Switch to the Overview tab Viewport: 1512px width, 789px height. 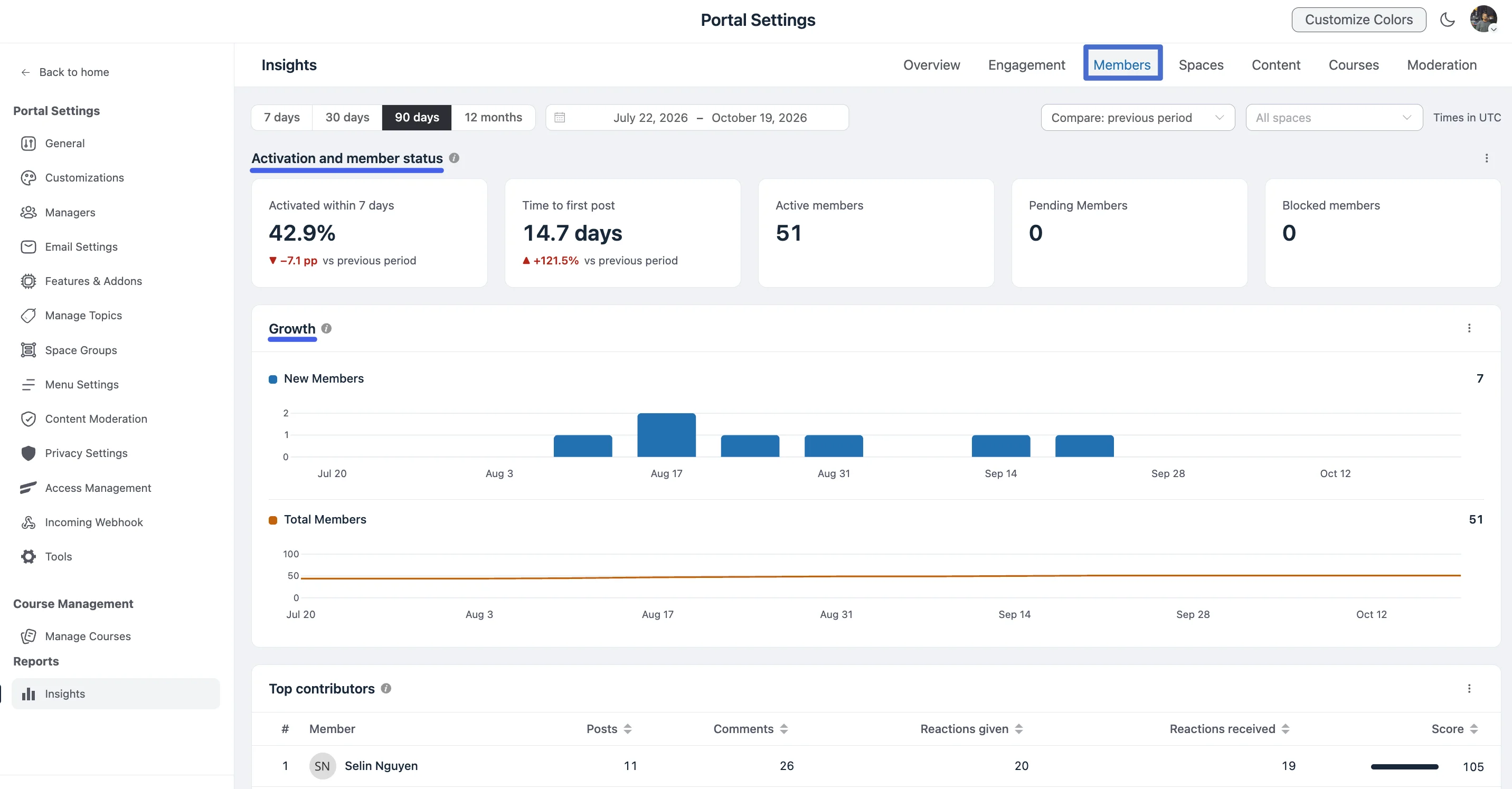931,64
